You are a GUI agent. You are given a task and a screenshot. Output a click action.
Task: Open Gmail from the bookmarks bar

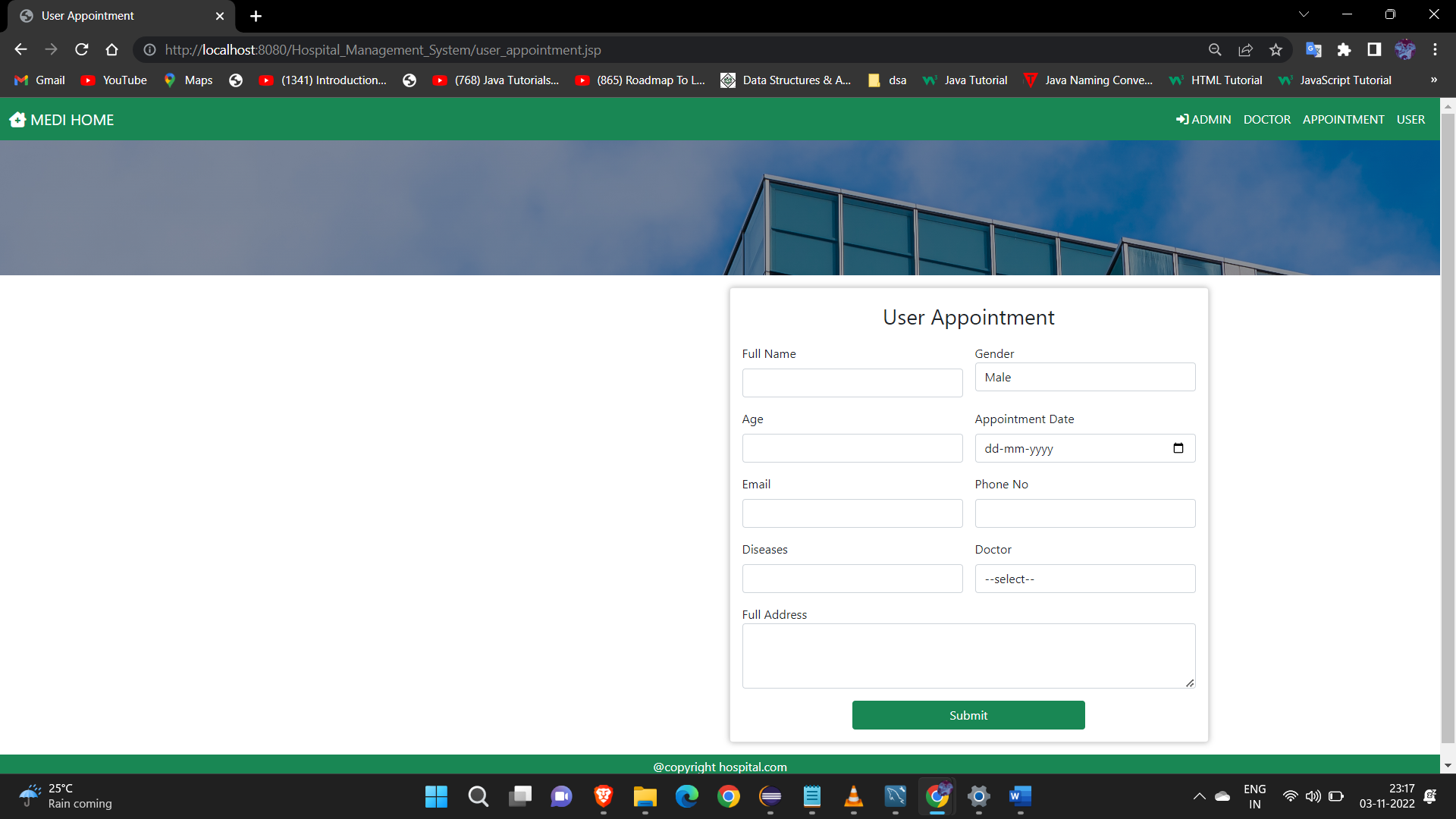[x=39, y=80]
